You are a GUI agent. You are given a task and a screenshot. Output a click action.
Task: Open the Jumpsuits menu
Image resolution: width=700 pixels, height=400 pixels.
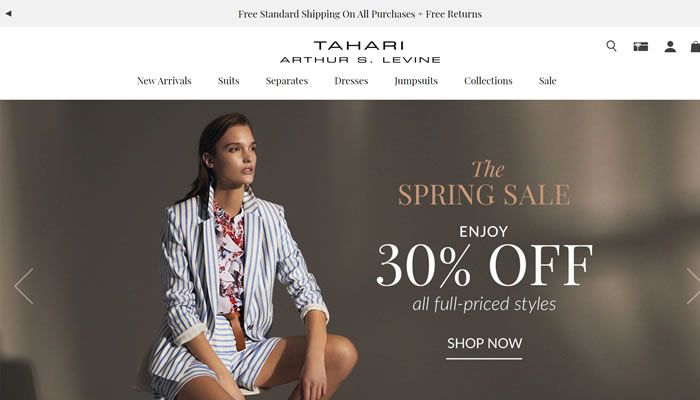tap(416, 81)
